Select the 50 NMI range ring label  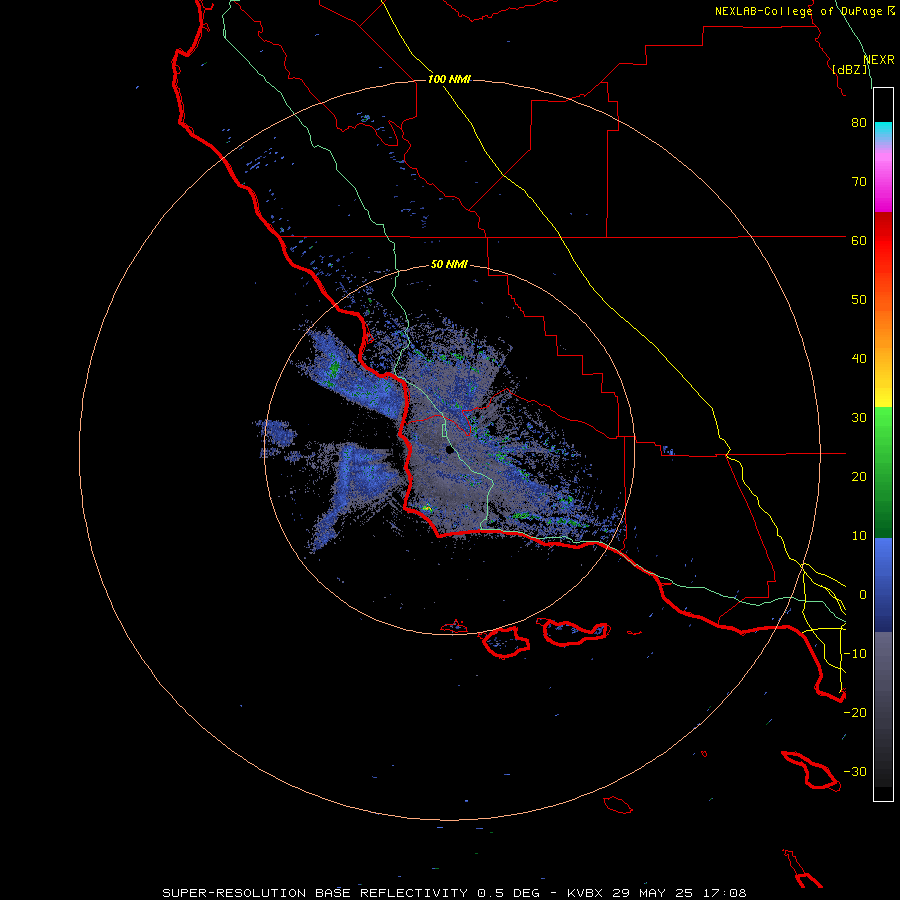coord(449,264)
